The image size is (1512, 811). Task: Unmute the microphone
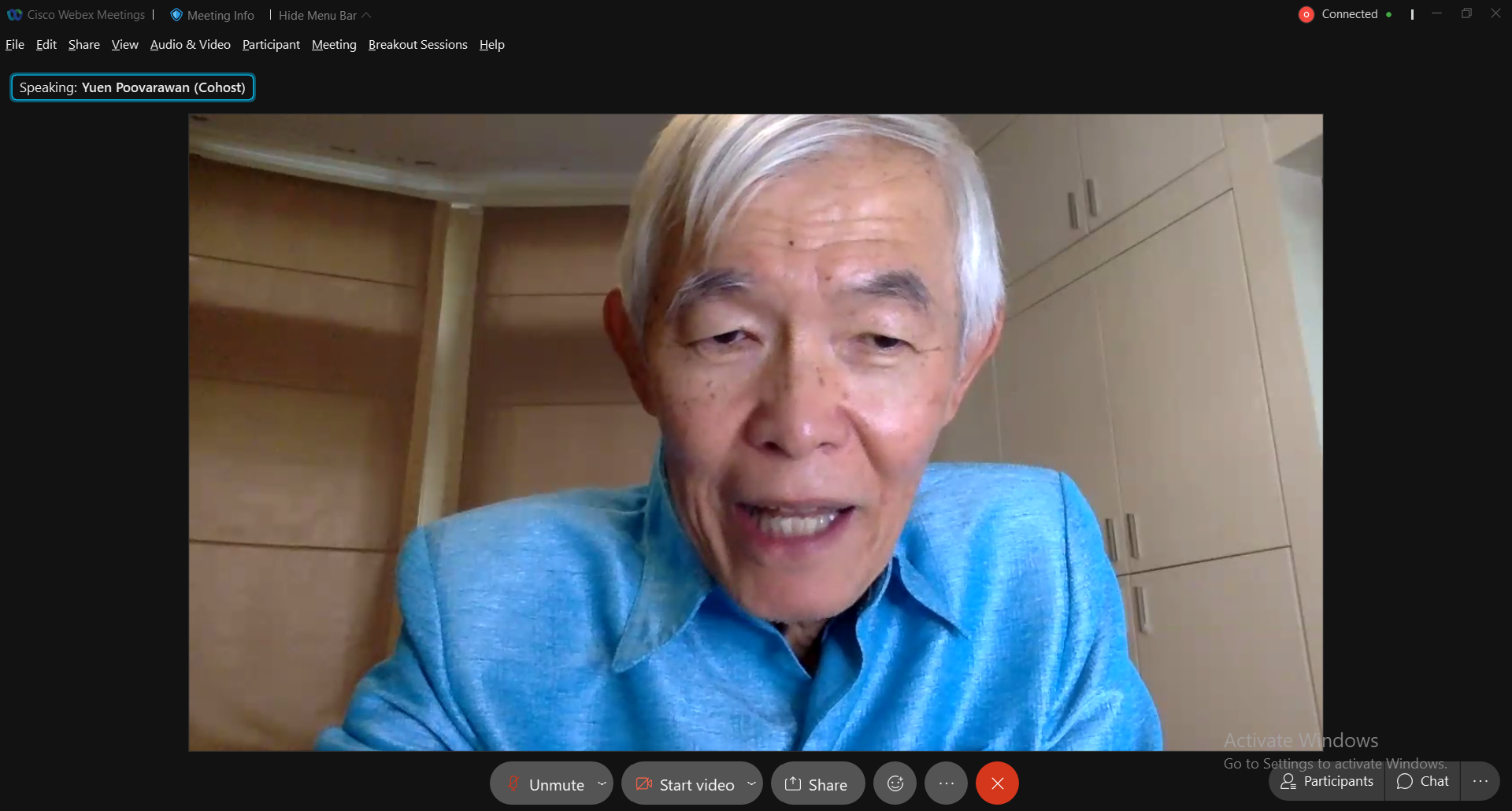[546, 784]
